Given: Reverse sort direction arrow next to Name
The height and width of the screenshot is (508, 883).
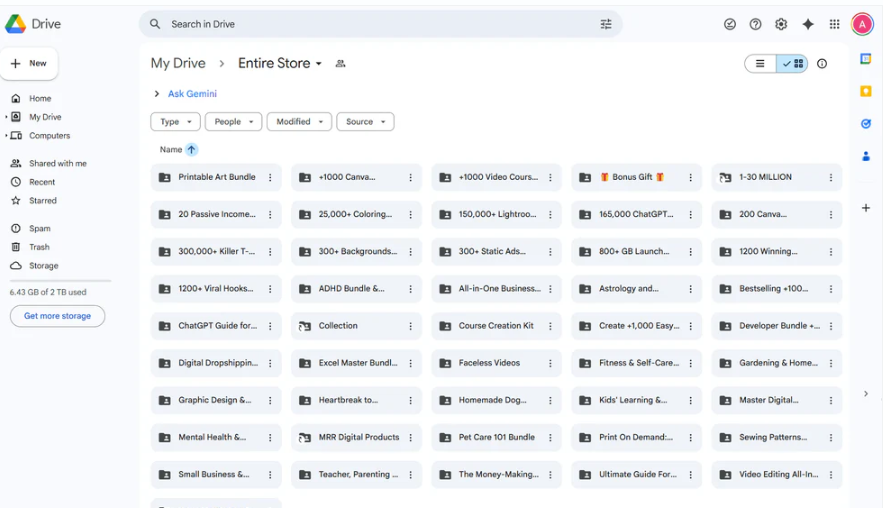Looking at the screenshot, I should pos(191,150).
